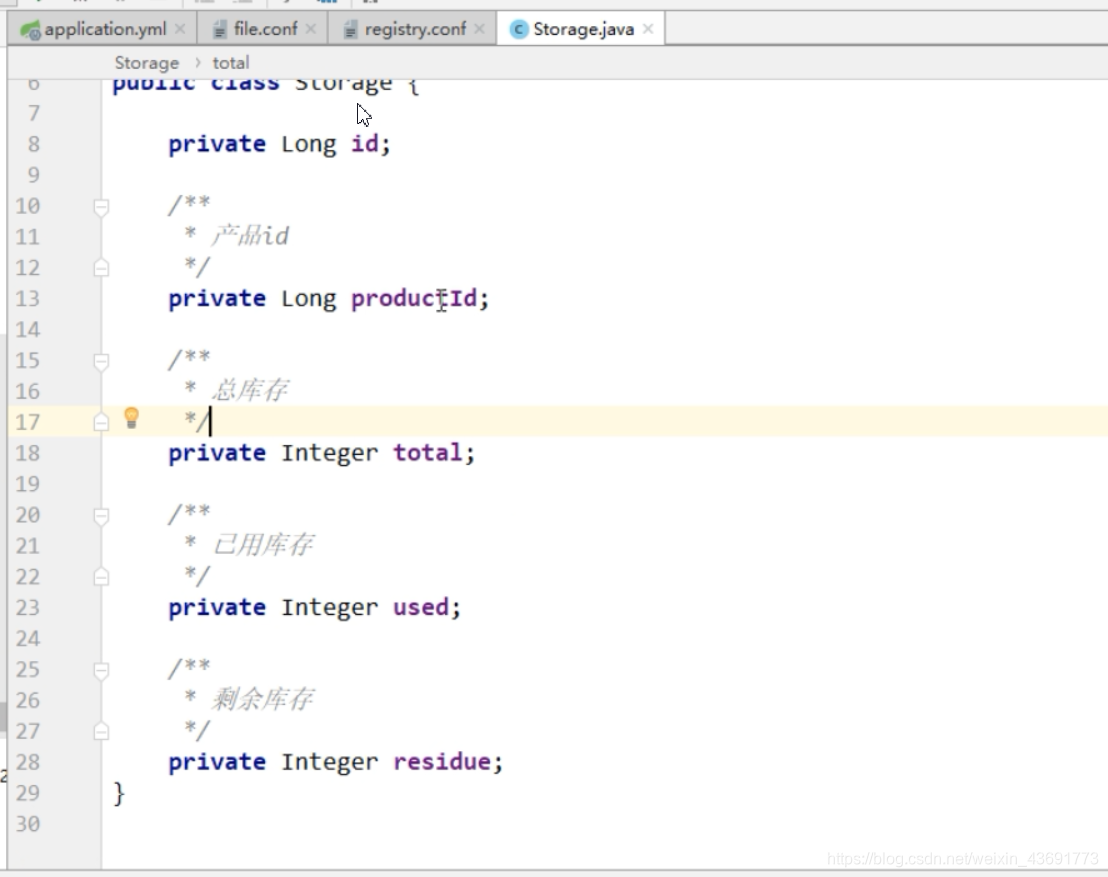Viewport: 1108px width, 877px height.
Task: Click Storage in the breadcrumb bar
Action: (147, 63)
